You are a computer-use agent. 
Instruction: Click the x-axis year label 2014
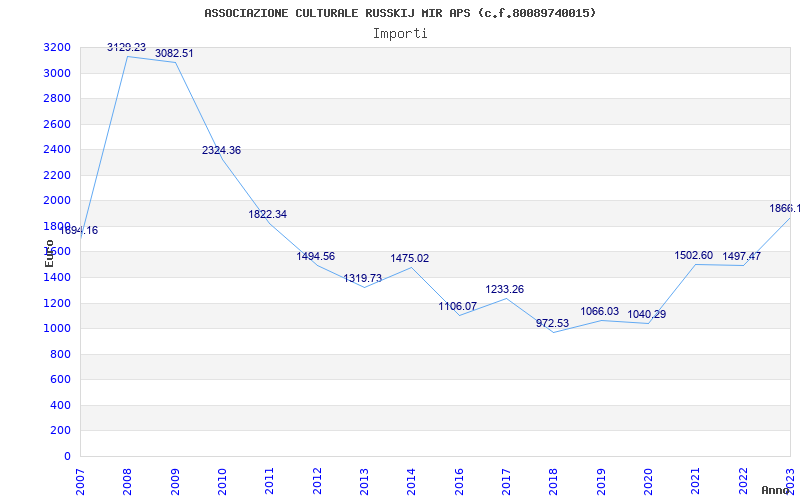click(411, 482)
